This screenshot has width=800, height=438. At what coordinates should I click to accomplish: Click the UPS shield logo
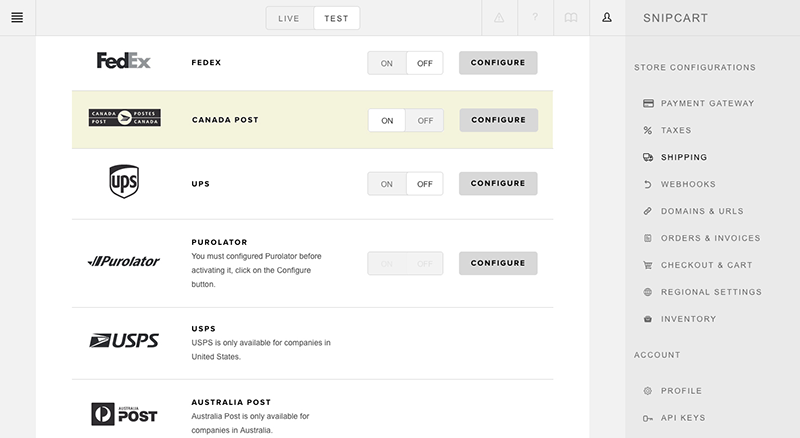(124, 181)
